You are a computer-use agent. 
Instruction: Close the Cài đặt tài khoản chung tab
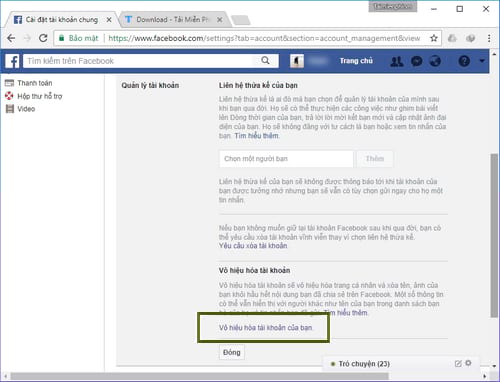click(x=109, y=20)
